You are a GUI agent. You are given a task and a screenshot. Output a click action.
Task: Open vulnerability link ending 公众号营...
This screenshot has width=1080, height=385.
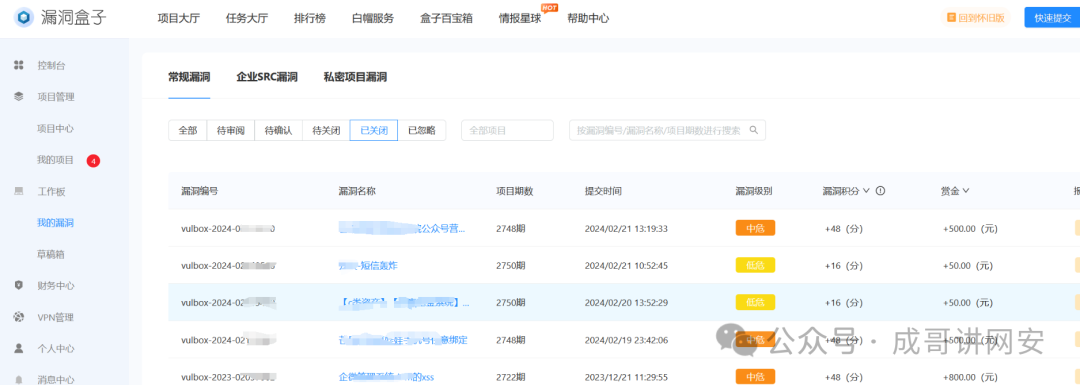(402, 229)
